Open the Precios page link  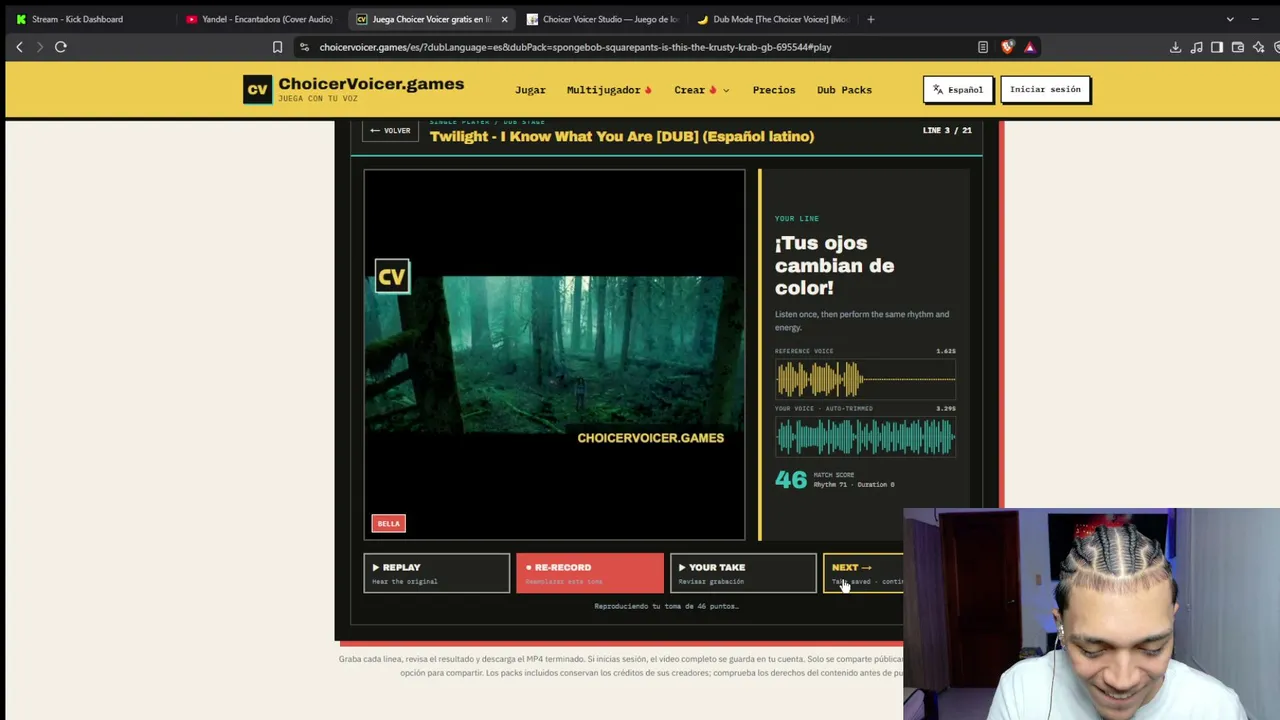pyautogui.click(x=774, y=90)
